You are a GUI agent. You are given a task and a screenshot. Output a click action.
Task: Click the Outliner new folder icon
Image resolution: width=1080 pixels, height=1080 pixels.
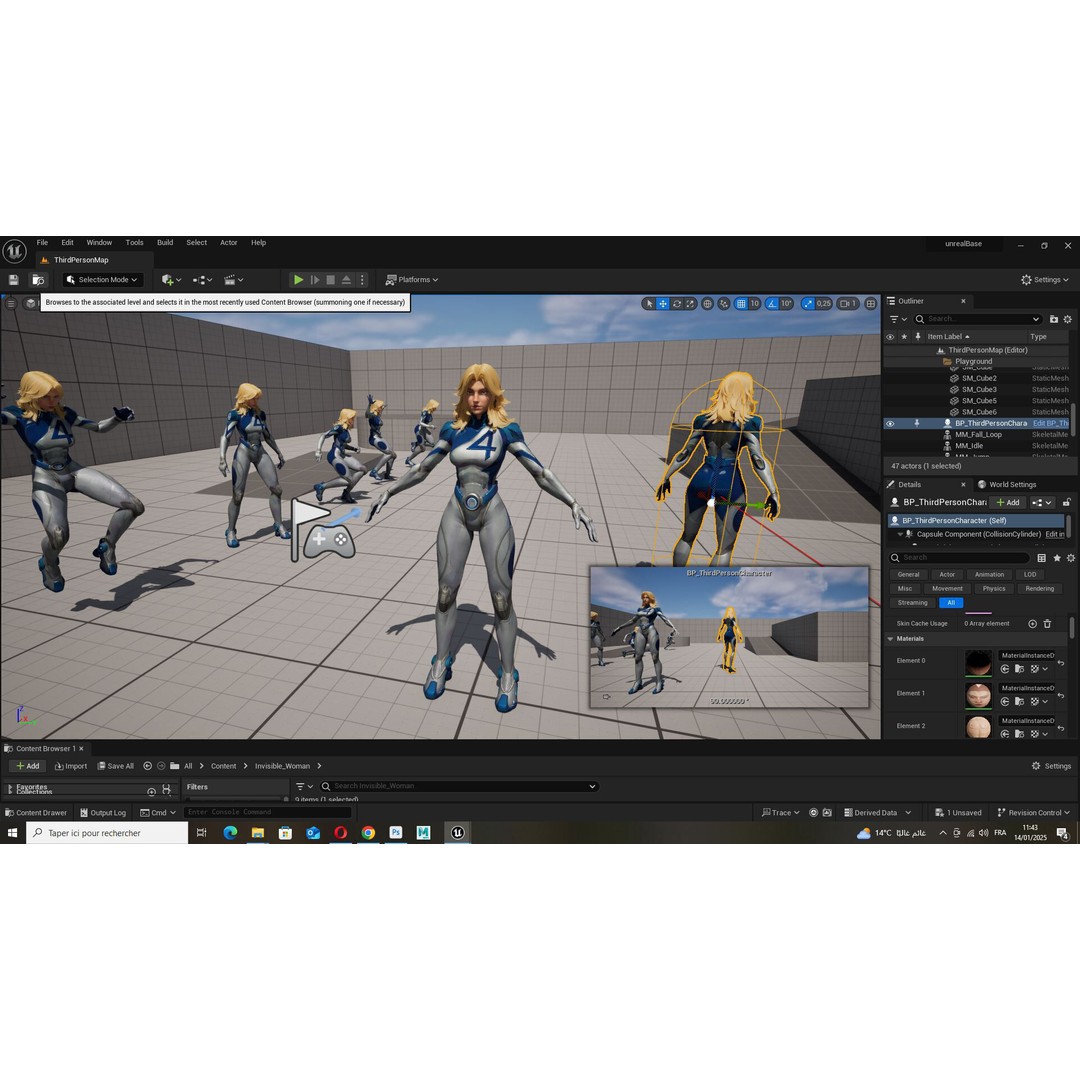[1054, 319]
